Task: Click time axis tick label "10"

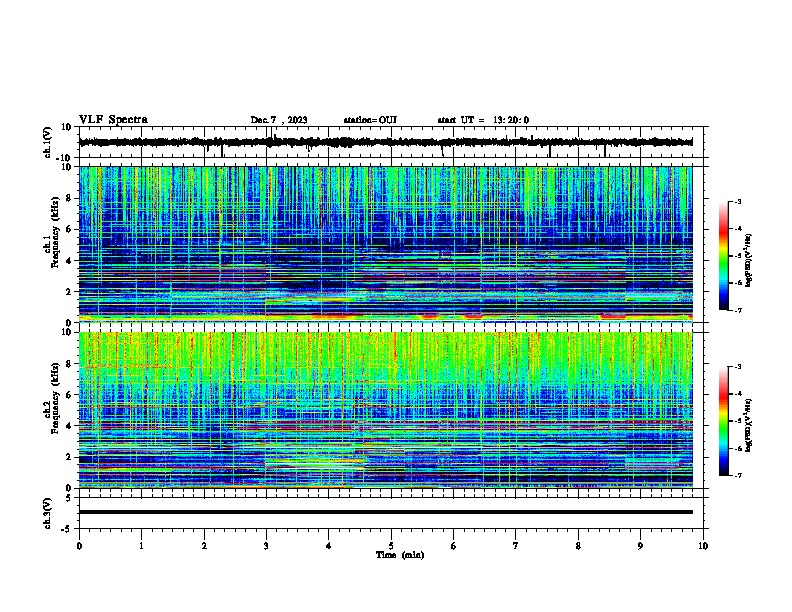Action: (x=703, y=546)
